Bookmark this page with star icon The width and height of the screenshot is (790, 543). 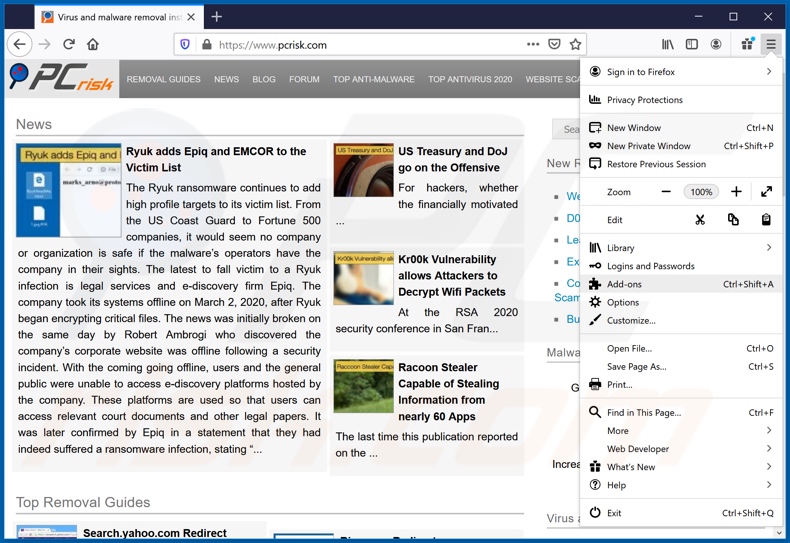575,45
